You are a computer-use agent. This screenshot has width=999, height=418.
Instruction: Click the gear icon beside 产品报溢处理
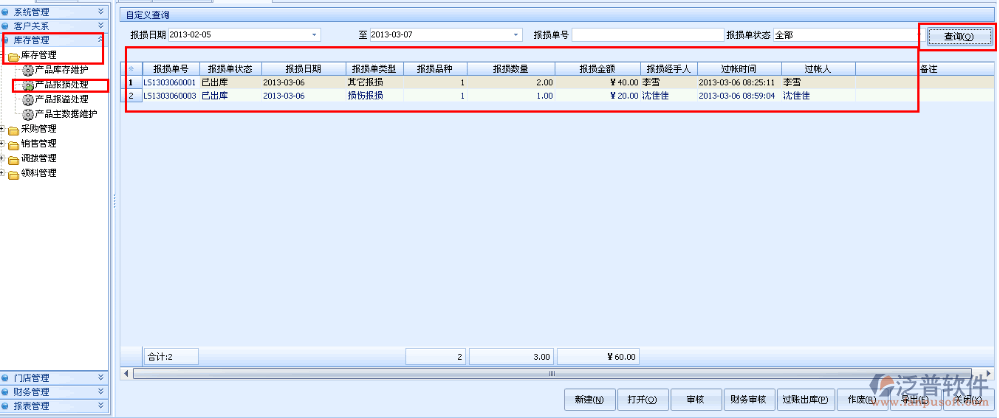27,100
